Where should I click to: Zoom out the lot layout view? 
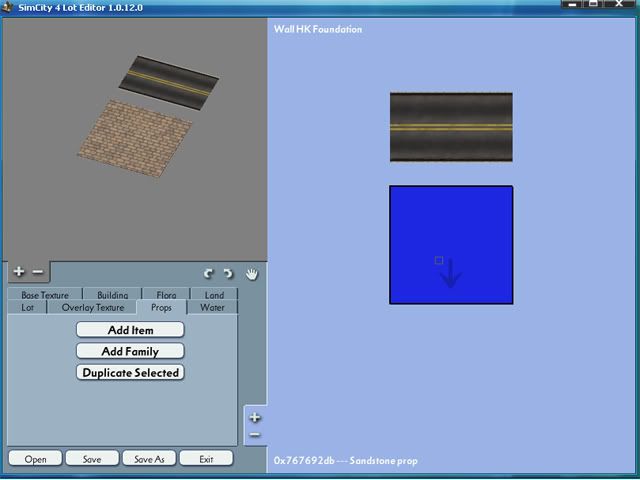[255, 435]
